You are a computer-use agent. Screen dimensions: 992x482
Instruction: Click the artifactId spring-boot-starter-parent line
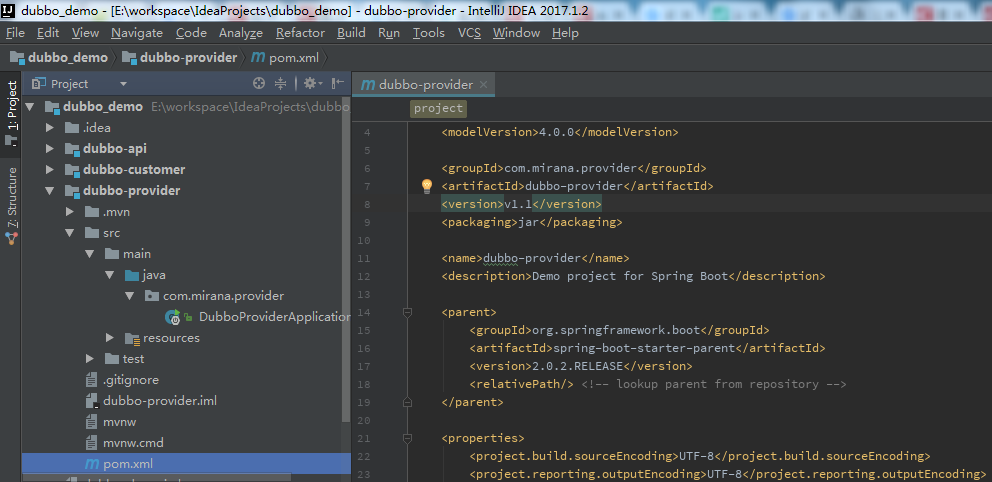[647, 348]
